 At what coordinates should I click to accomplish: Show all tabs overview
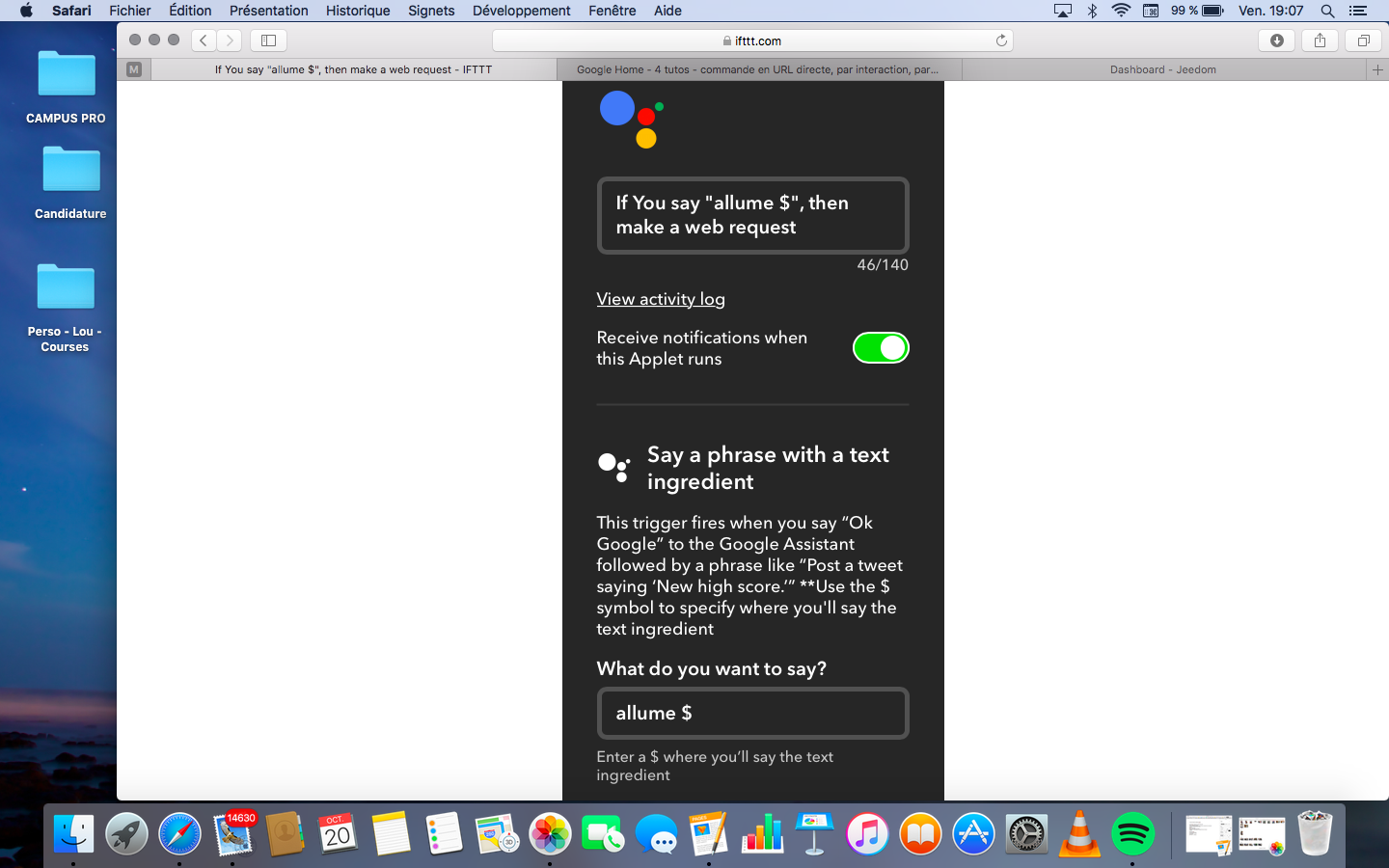[1363, 41]
